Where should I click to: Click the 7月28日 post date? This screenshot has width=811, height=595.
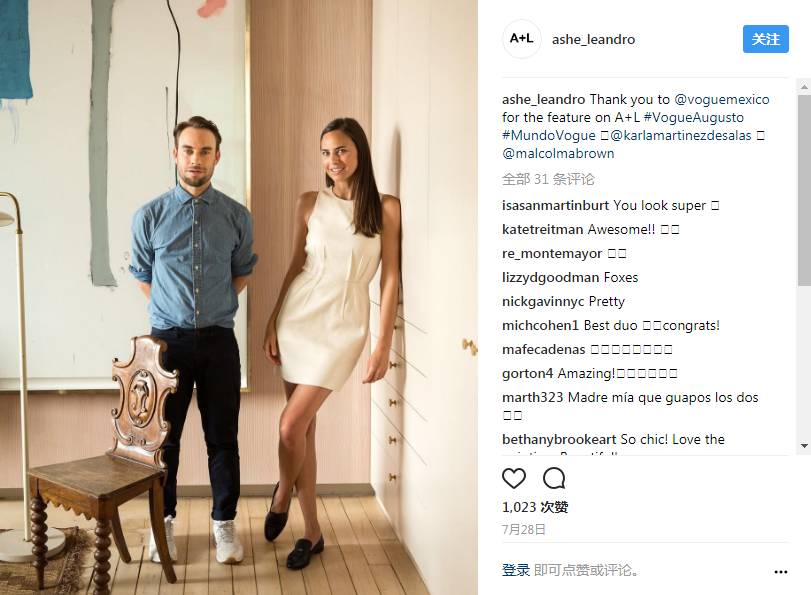click(523, 529)
